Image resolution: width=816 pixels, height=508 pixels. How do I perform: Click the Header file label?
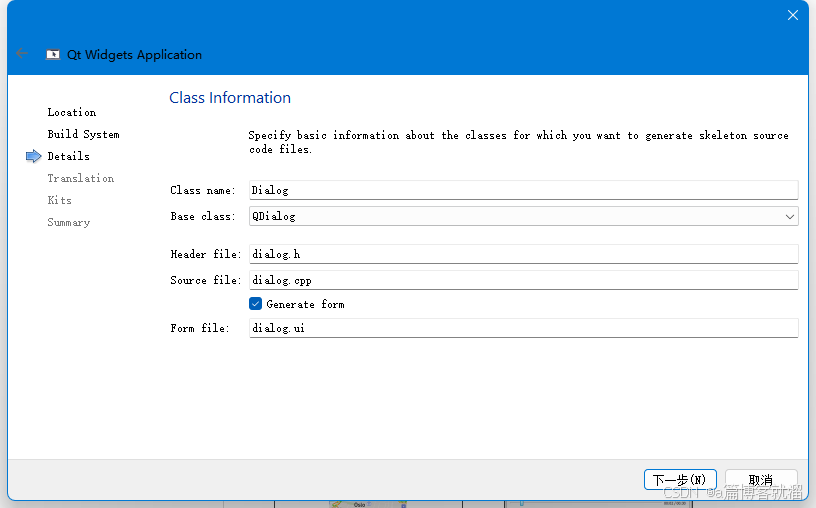pyautogui.click(x=206, y=254)
